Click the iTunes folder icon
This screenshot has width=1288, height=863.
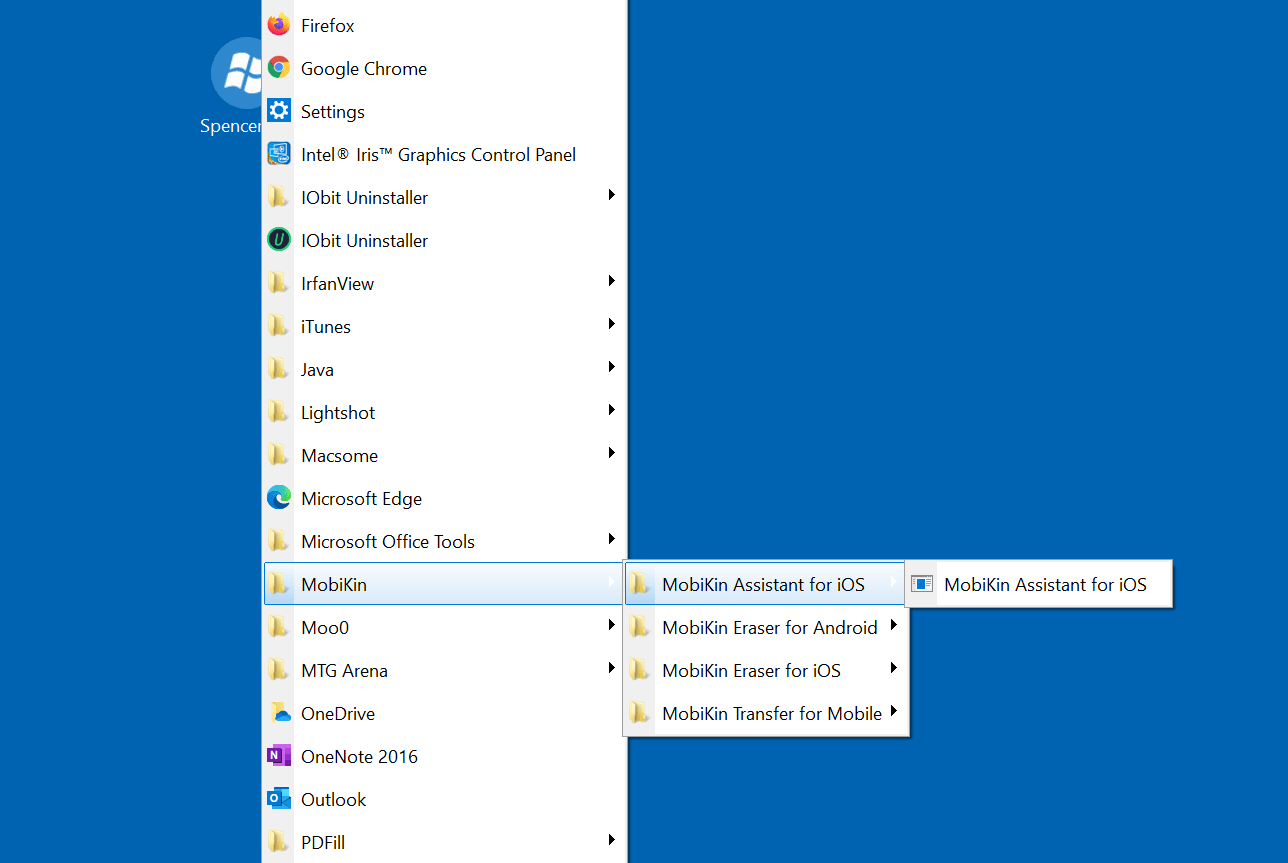pyautogui.click(x=279, y=326)
